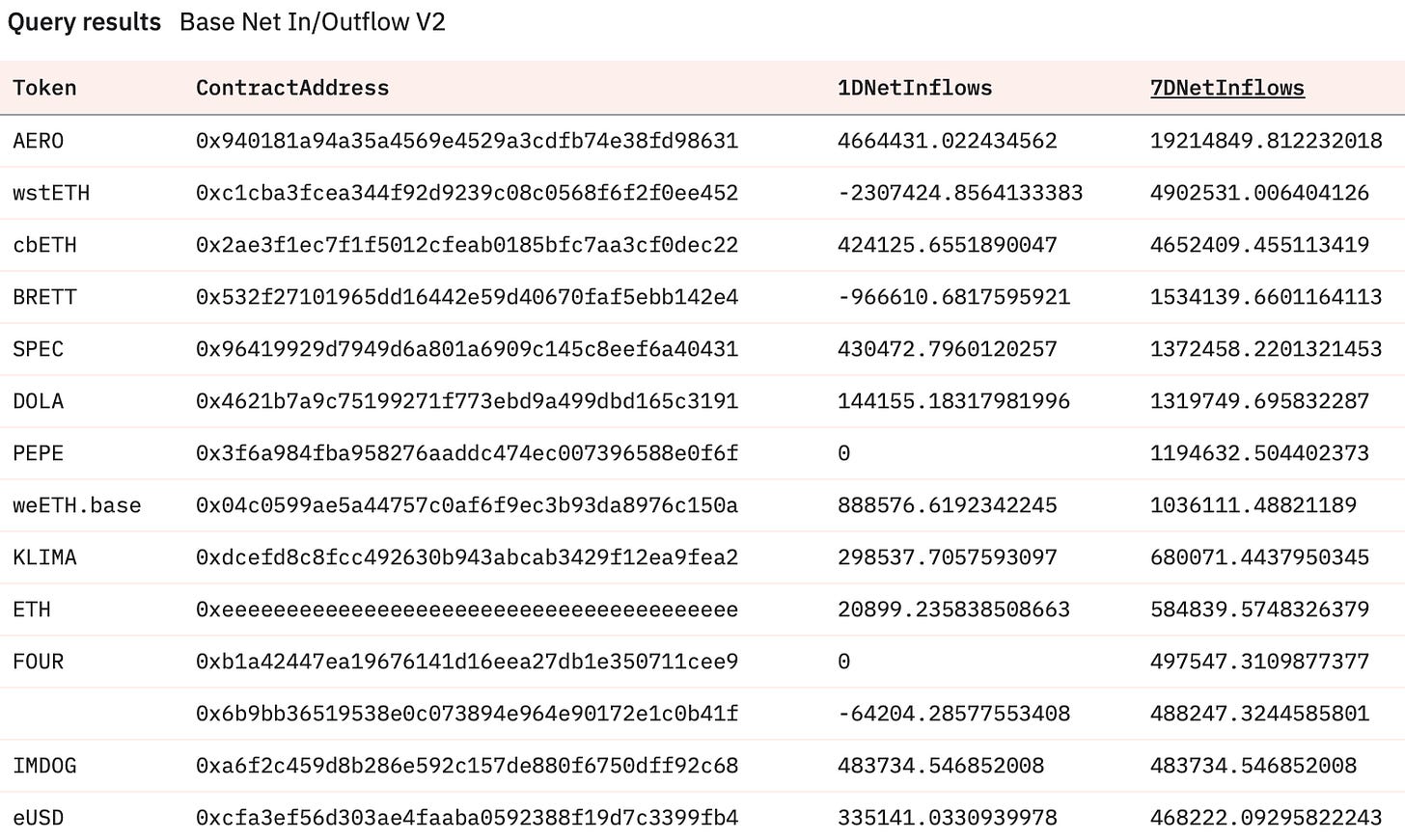The height and width of the screenshot is (840, 1405).
Task: Open the Query results tab
Action: [x=84, y=22]
